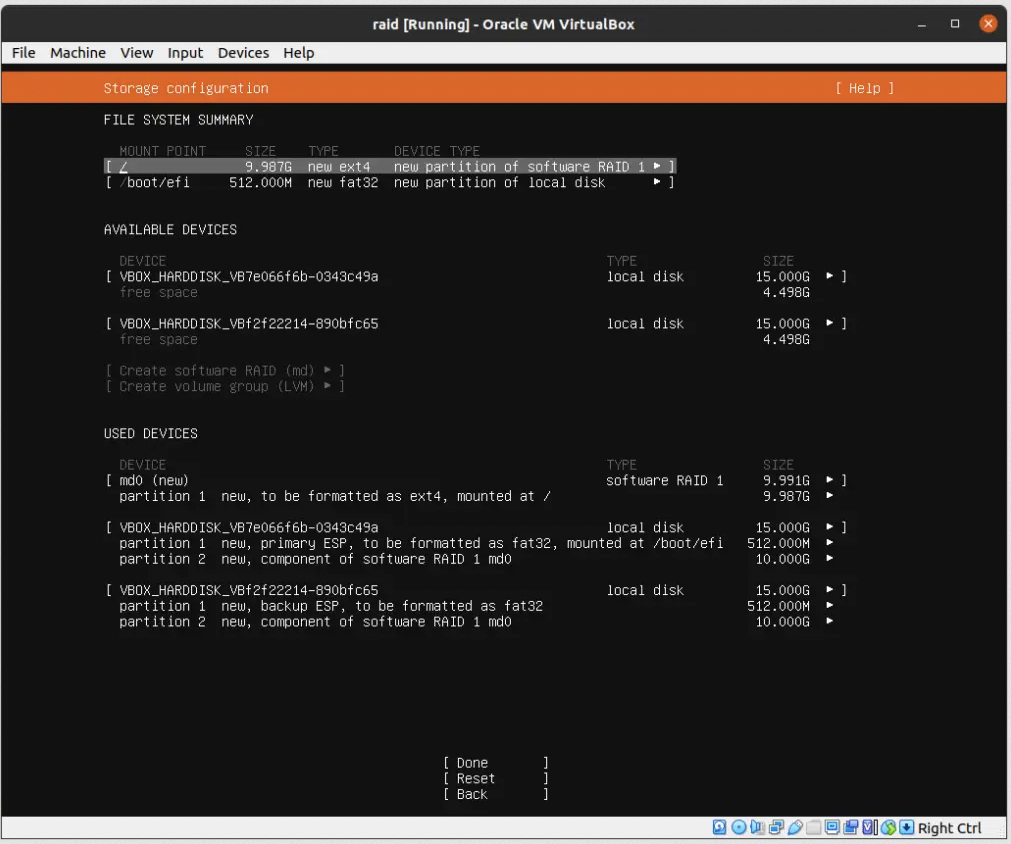Screen dimensions: 1011x844
Task: Select the backup ESP partition 1 row
Action: [476, 606]
